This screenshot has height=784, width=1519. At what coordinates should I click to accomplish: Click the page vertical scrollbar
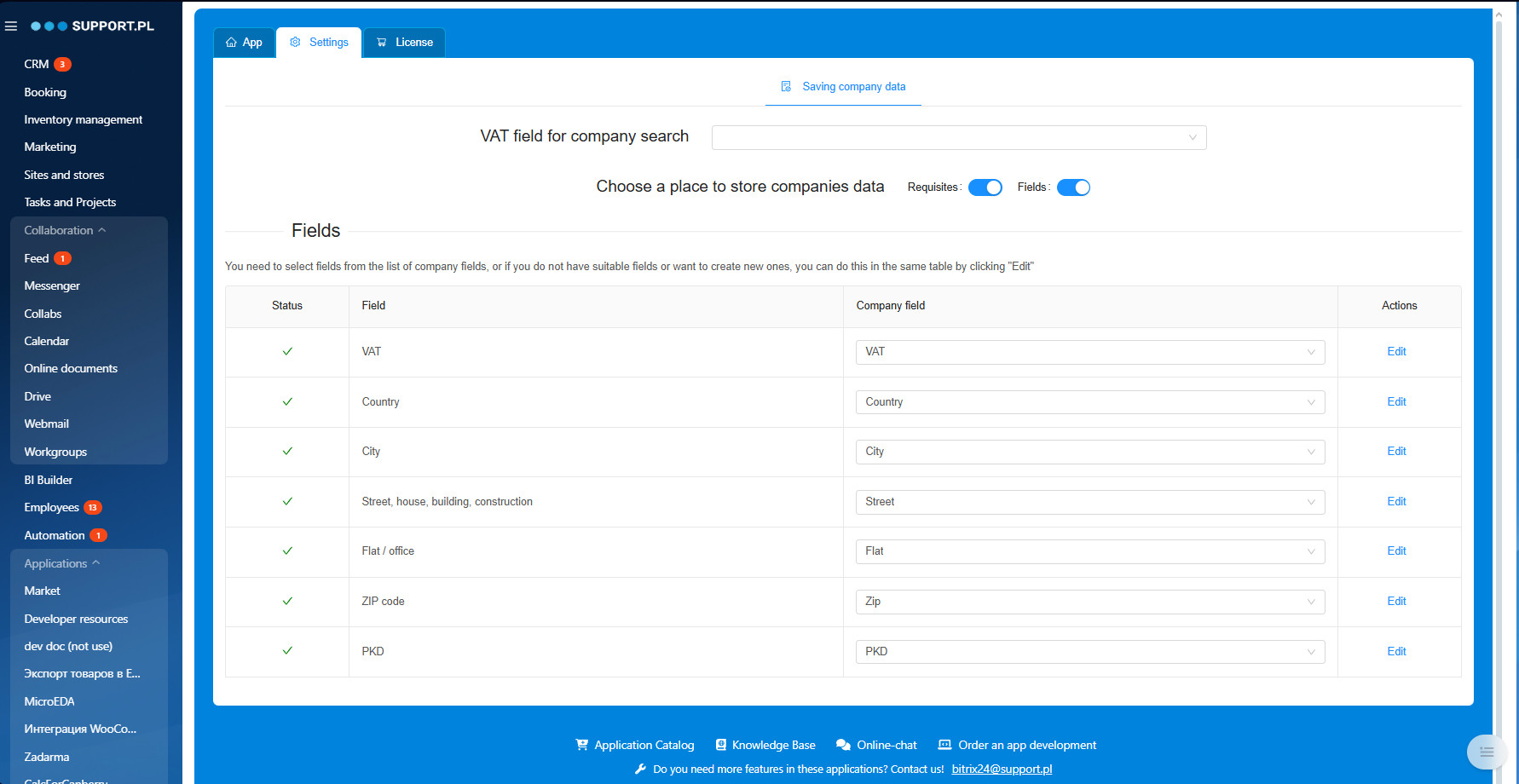[1499, 341]
